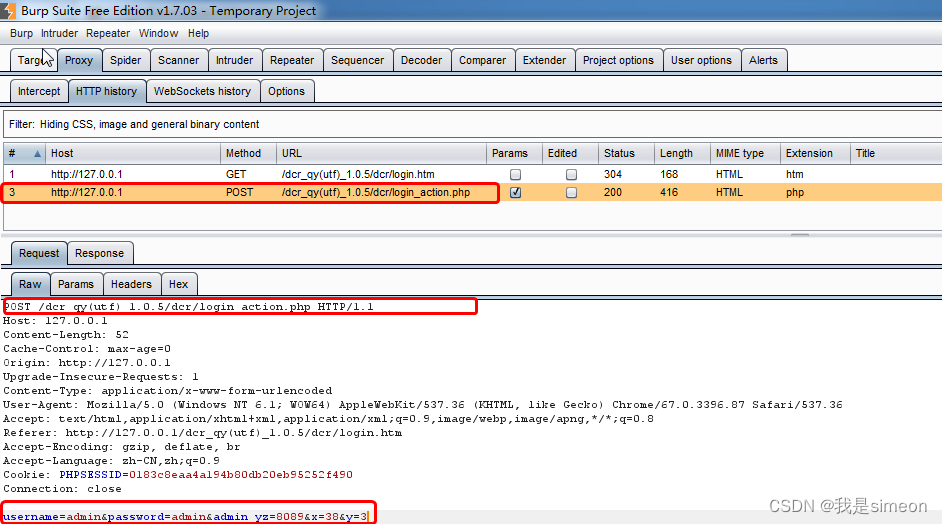The height and width of the screenshot is (524, 942).
Task: Check Params box for login.htm row
Action: click(x=515, y=174)
